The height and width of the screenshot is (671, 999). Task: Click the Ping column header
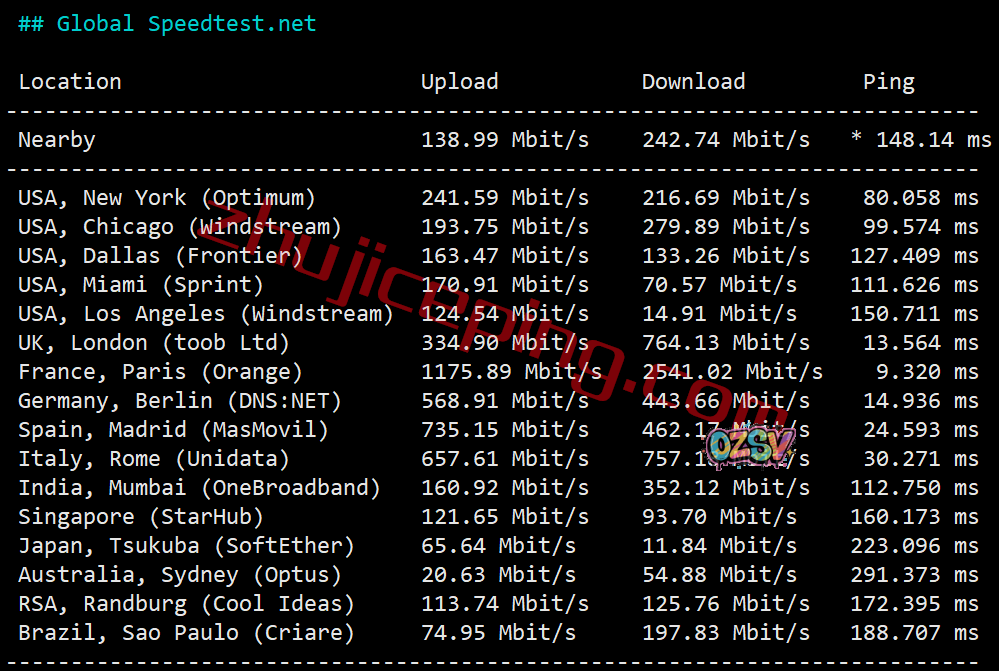[x=889, y=82]
